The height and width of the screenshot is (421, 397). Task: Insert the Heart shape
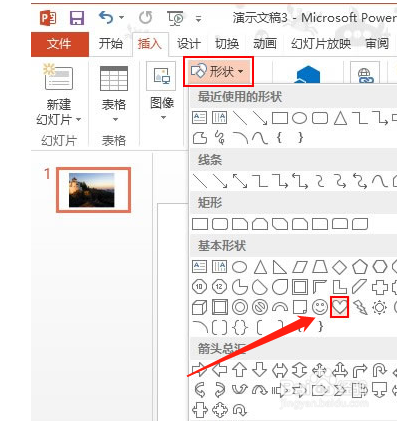(x=339, y=307)
